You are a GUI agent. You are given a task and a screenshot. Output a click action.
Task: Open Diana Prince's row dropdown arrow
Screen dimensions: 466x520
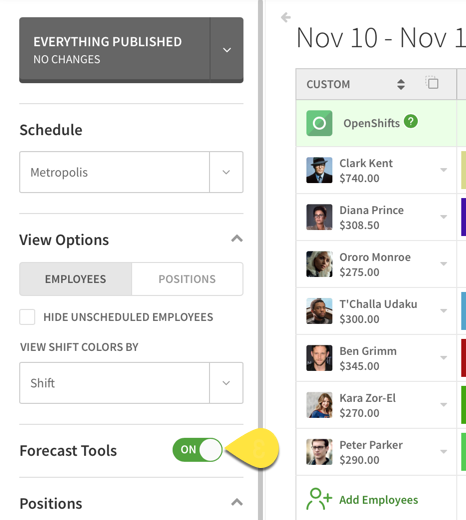(443, 217)
